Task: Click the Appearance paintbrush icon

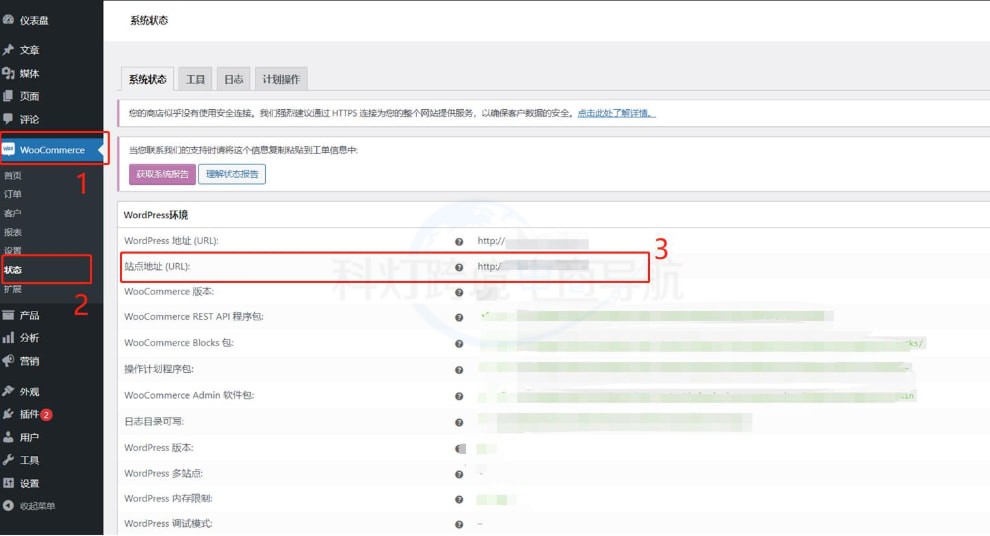Action: (x=9, y=391)
